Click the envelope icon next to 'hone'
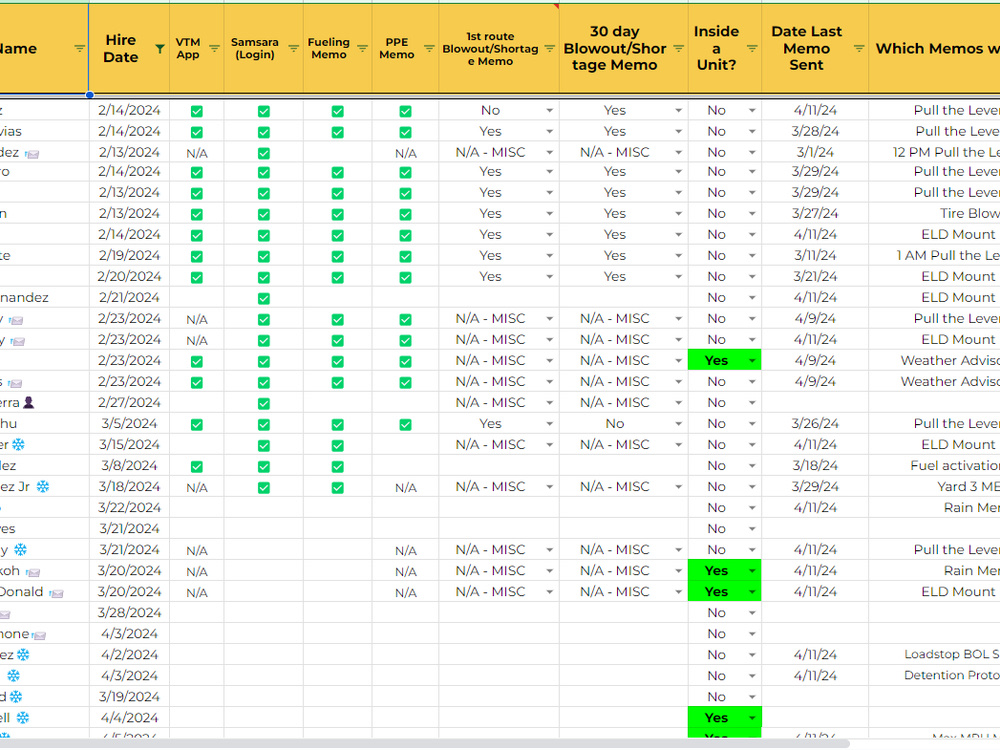The height and width of the screenshot is (750, 1000). (39, 635)
